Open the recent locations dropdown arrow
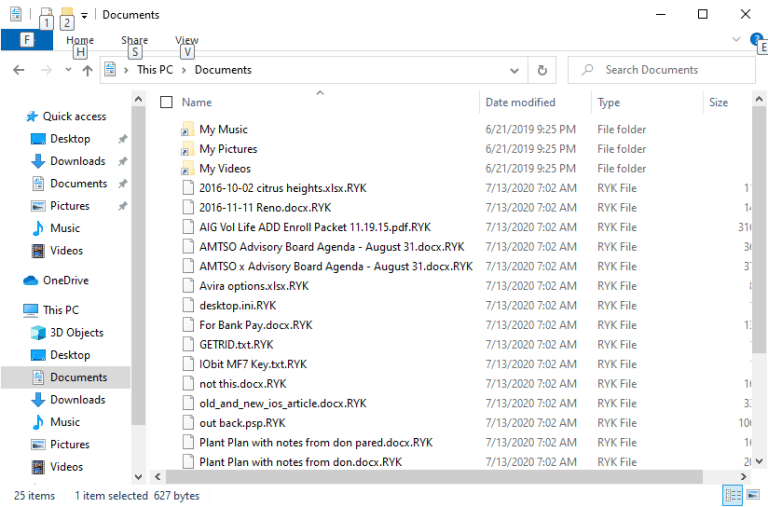768x507 pixels. (x=68, y=70)
